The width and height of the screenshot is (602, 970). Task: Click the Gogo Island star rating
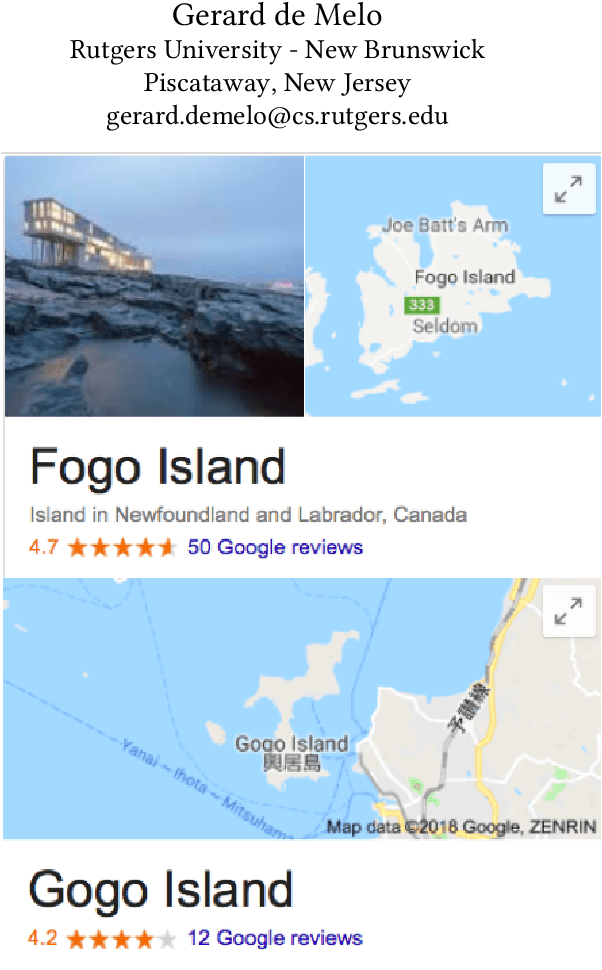122,939
